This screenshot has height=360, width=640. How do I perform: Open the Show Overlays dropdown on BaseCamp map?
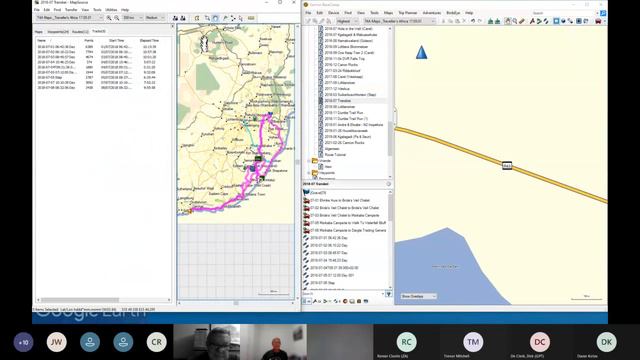click(418, 296)
